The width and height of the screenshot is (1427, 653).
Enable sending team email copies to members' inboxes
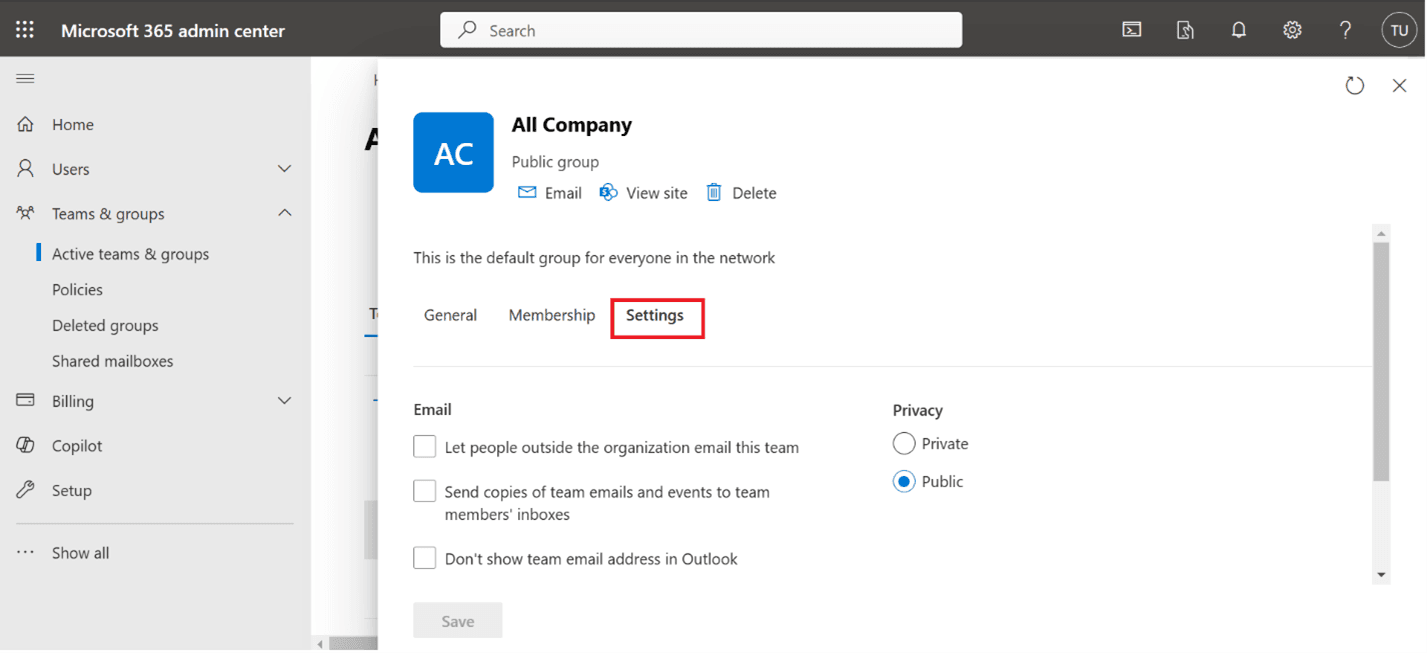tap(424, 490)
